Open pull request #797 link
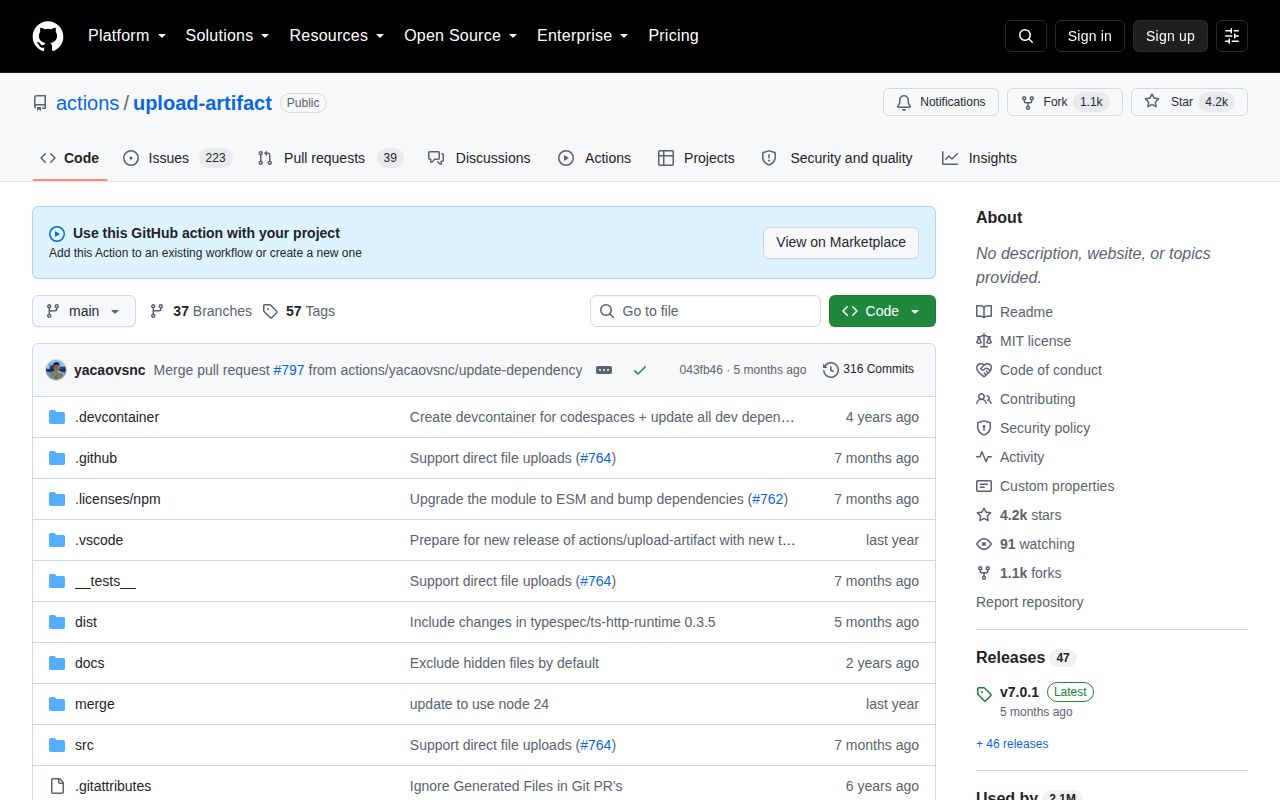The image size is (1280, 800). tap(289, 370)
